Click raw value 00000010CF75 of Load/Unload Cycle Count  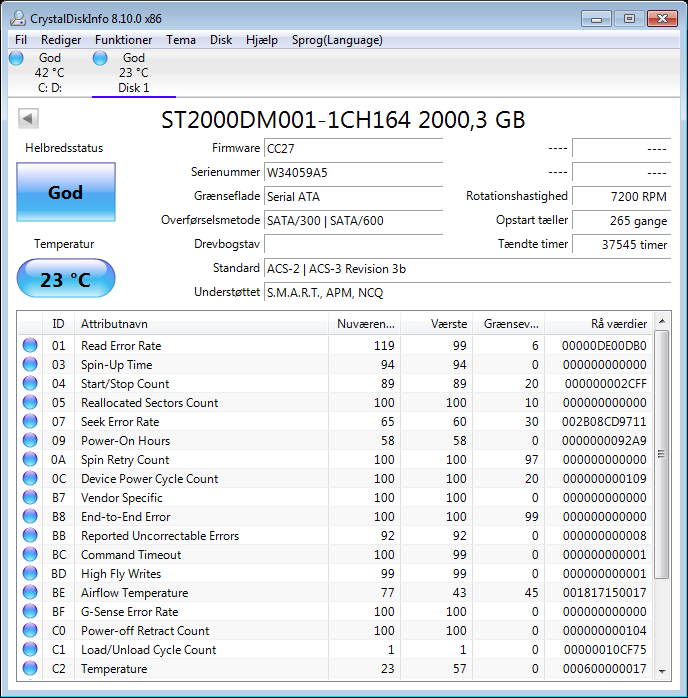(605, 649)
